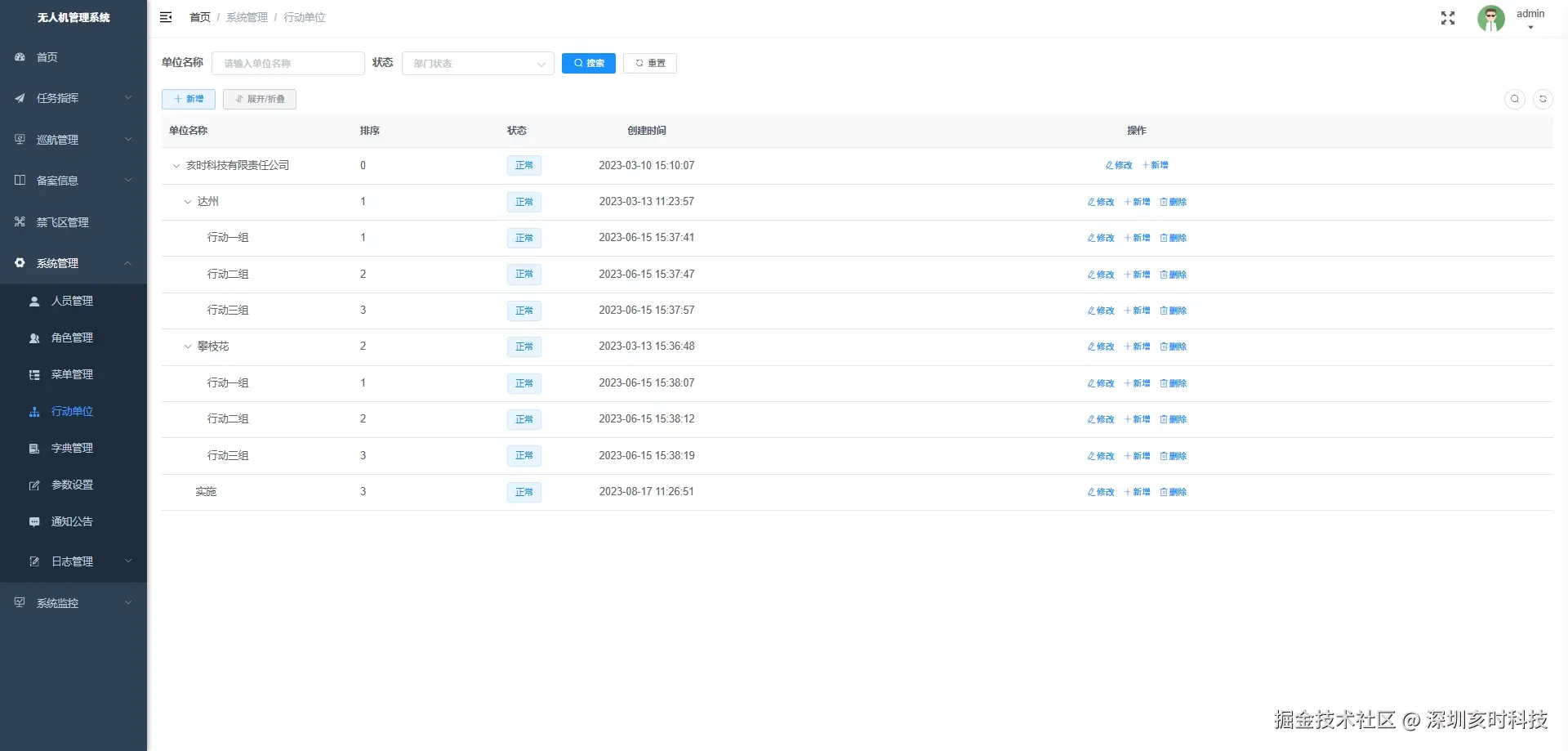Focus the 单位名称 search input field
Image resolution: width=1568 pixels, height=751 pixels.
(288, 64)
